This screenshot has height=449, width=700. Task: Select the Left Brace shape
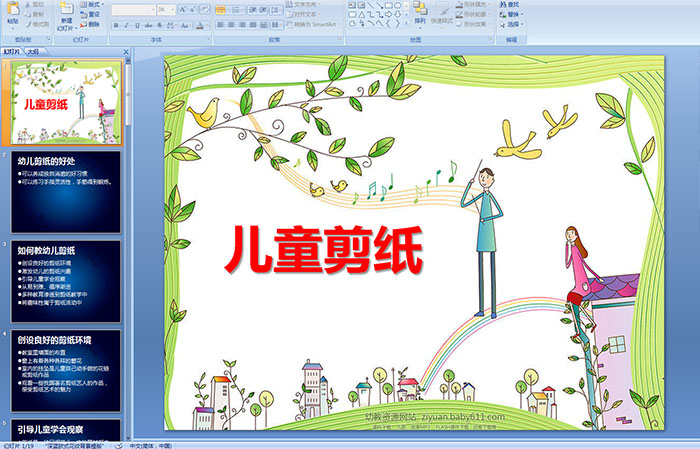tap(388, 24)
